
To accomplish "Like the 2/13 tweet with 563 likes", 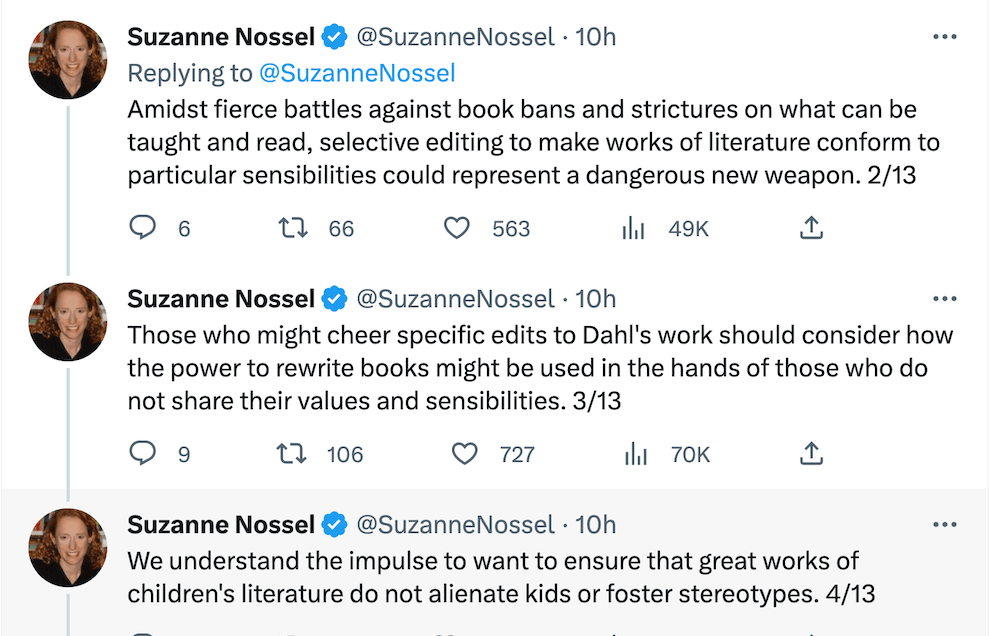I will click(x=457, y=229).
